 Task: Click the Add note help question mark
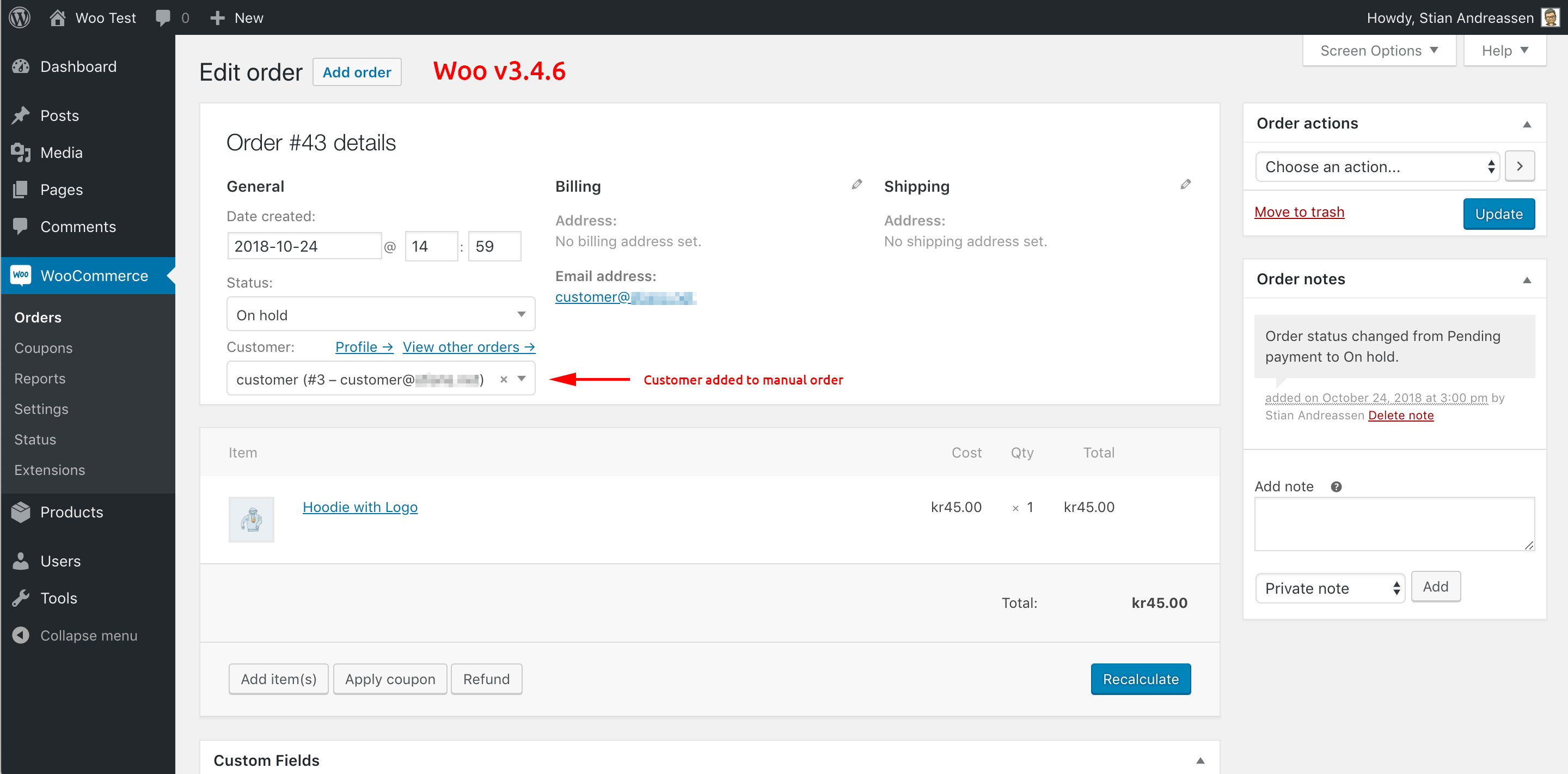tap(1336, 486)
